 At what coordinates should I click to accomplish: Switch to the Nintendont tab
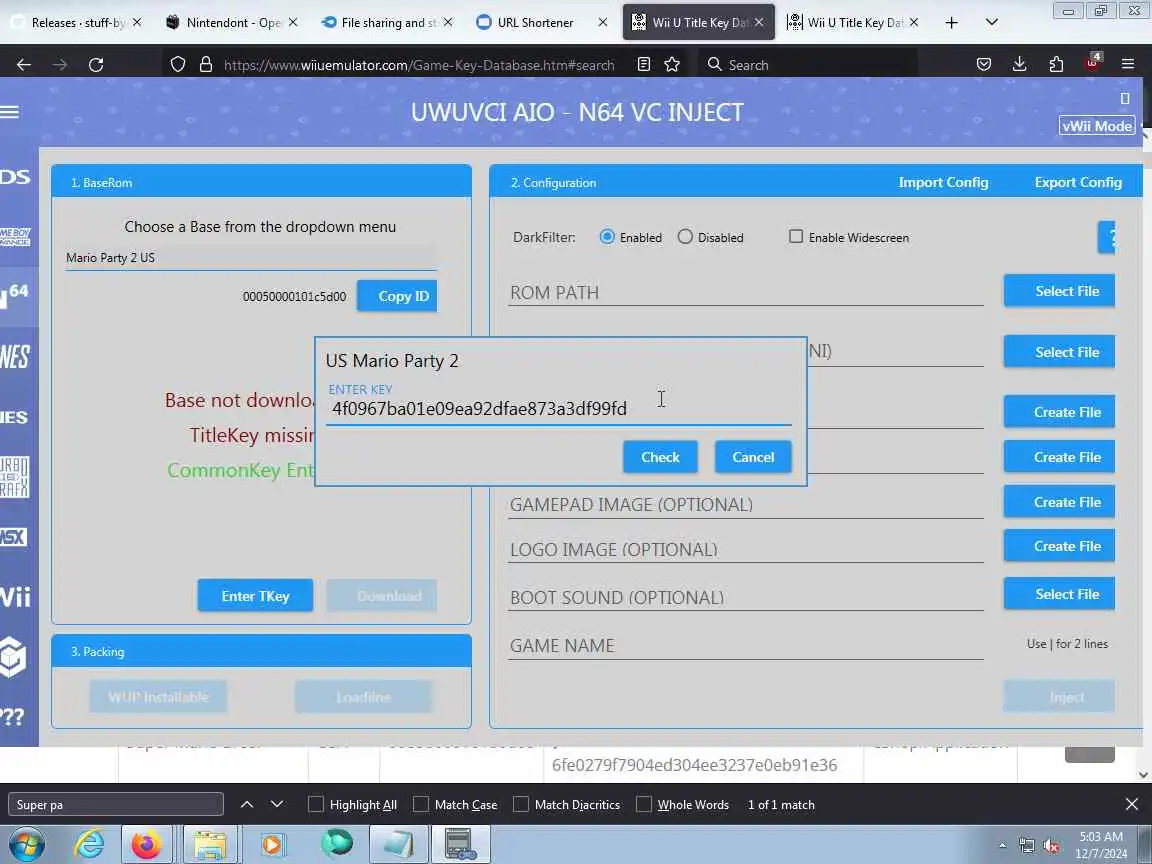pyautogui.click(x=231, y=23)
